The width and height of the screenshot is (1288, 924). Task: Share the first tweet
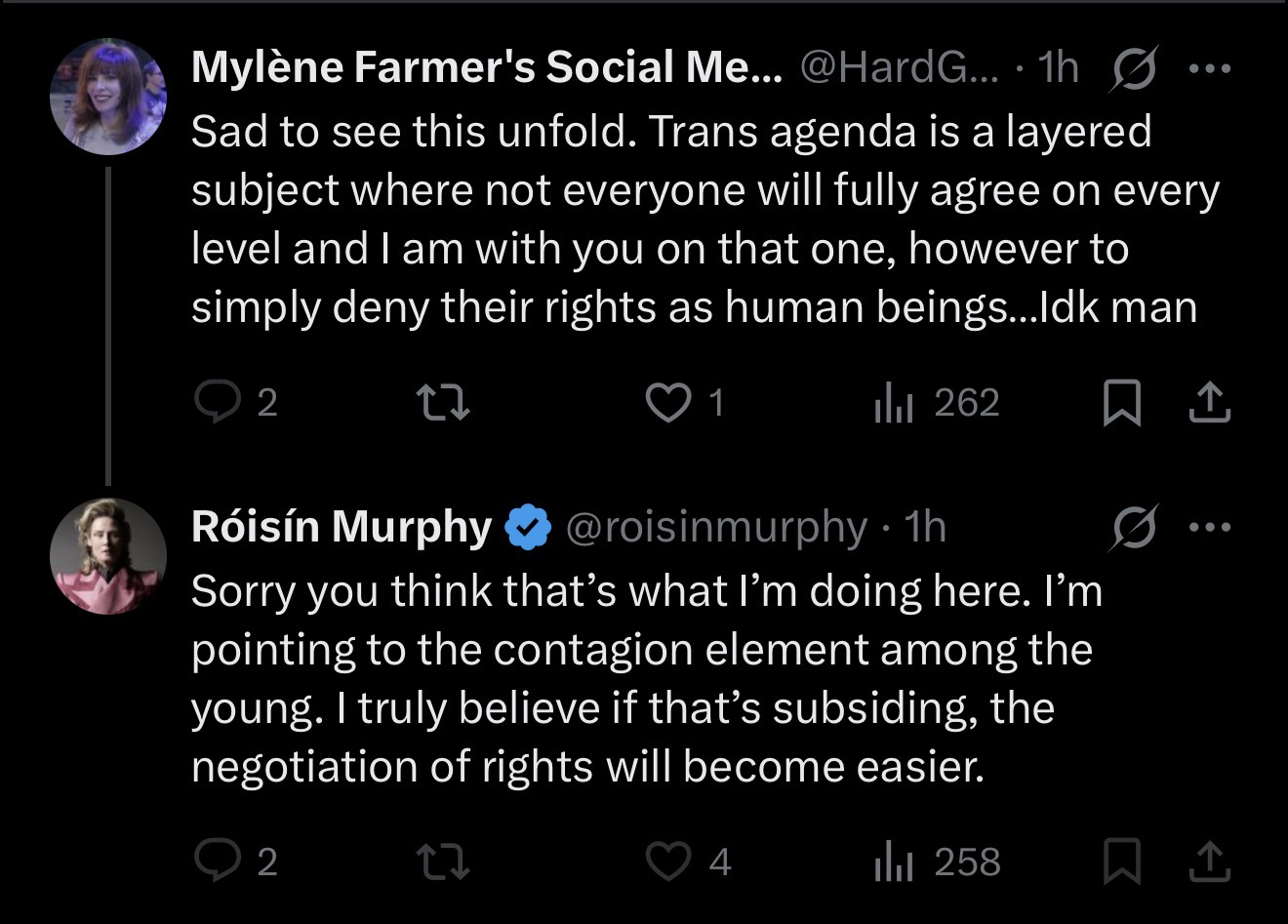pos(1209,402)
